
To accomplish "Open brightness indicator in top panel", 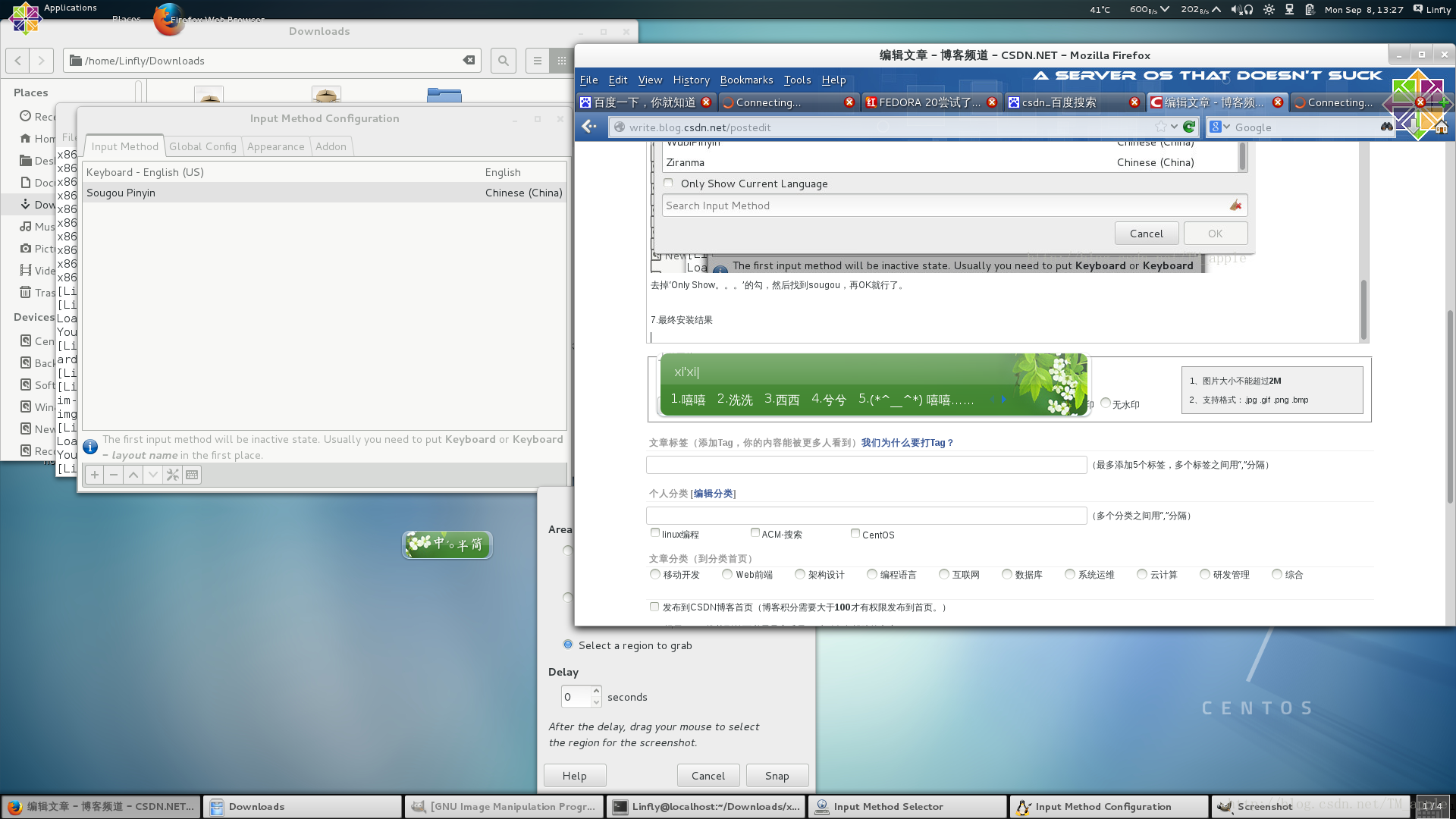I will (1269, 10).
